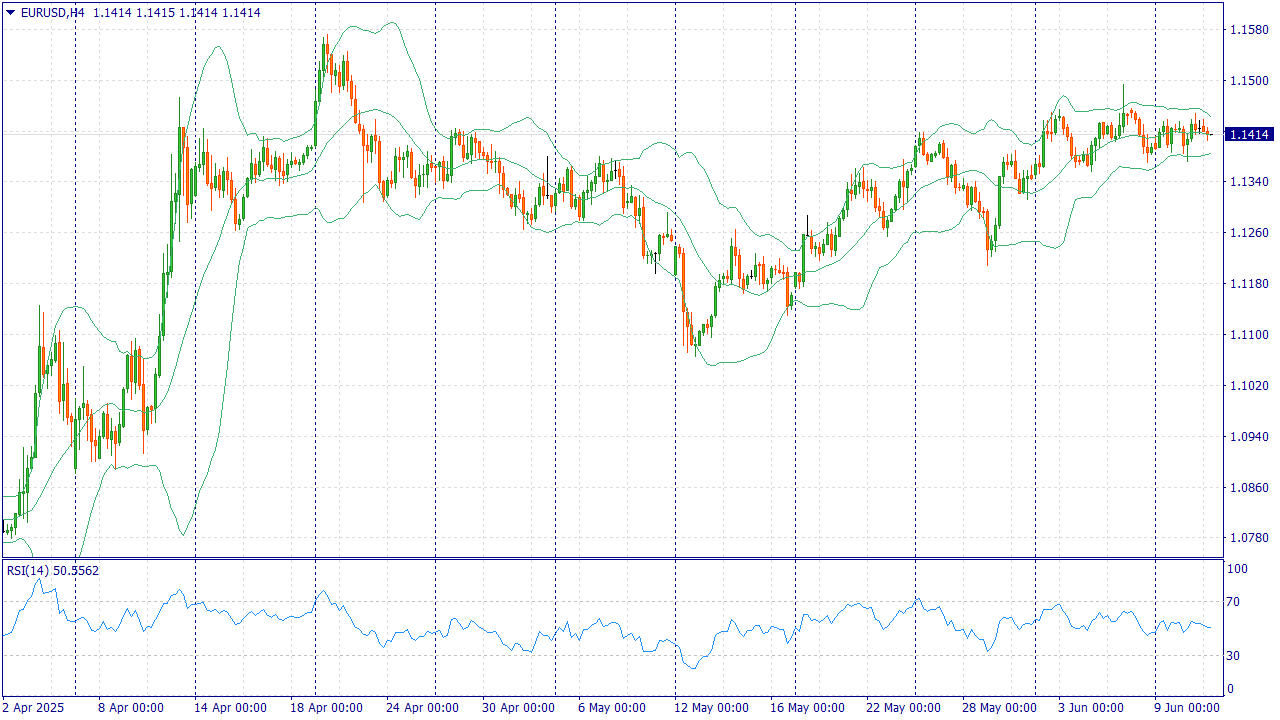This screenshot has height=720, width=1280.
Task: Click the 1.1020 price axis value
Action: click(x=1247, y=386)
